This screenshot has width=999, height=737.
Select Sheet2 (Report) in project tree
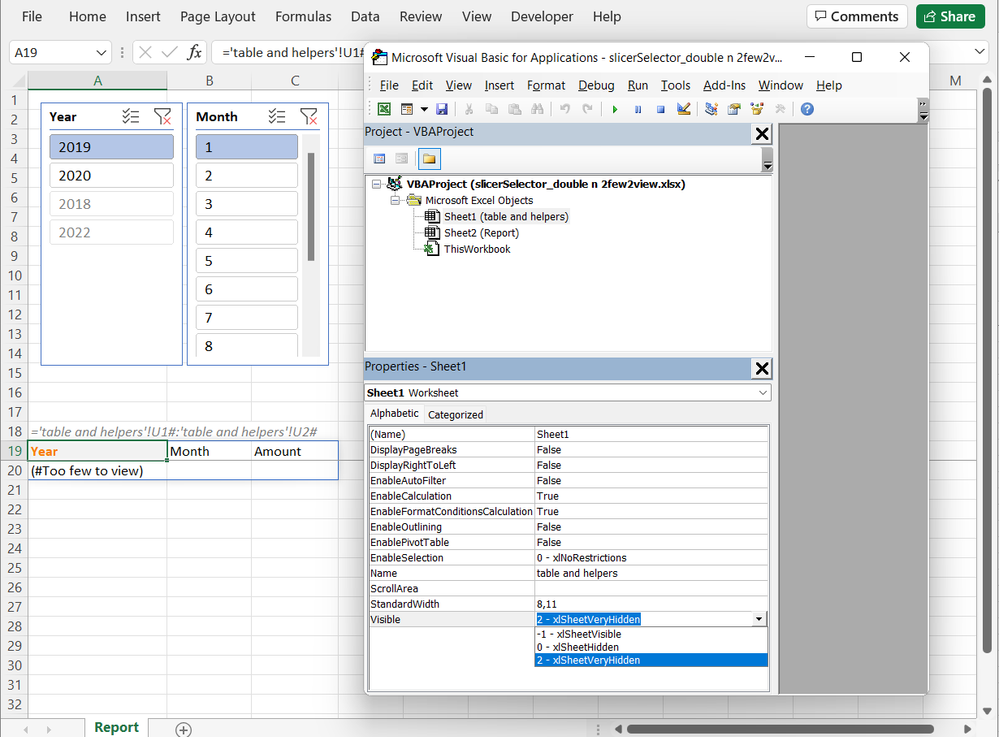(481, 233)
